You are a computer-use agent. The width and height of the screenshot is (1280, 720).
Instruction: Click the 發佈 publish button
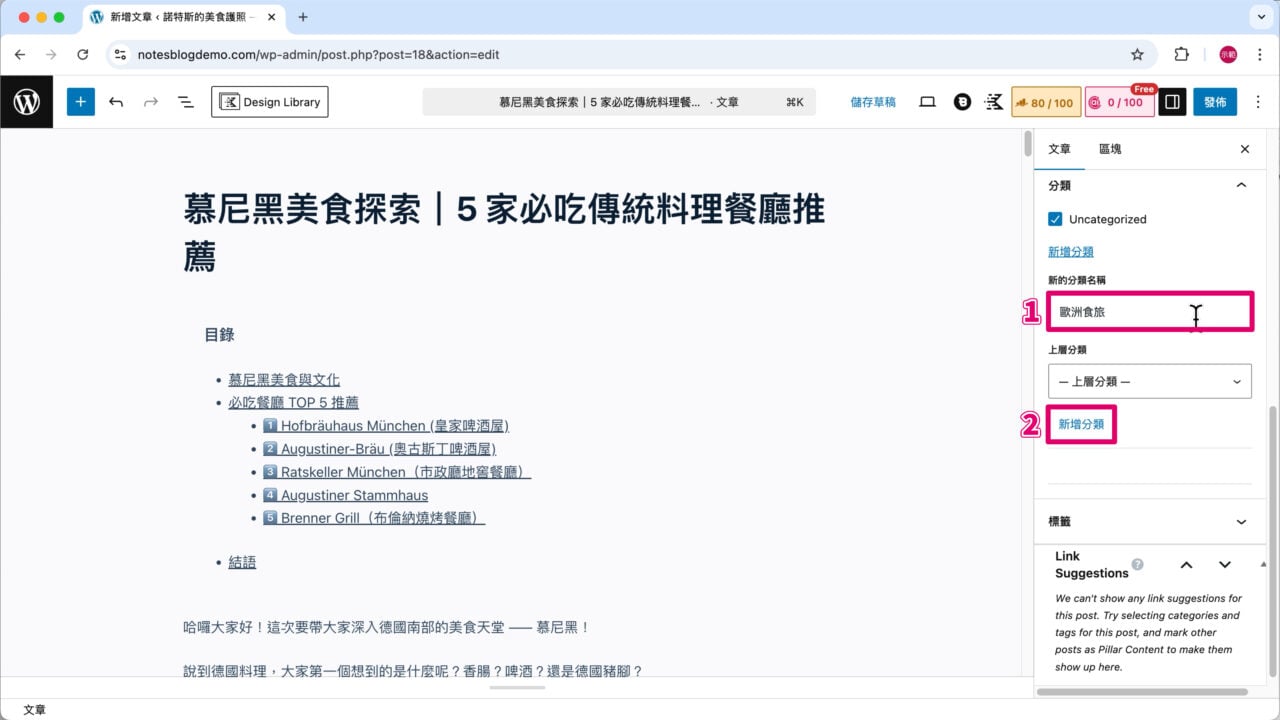[x=1215, y=101]
